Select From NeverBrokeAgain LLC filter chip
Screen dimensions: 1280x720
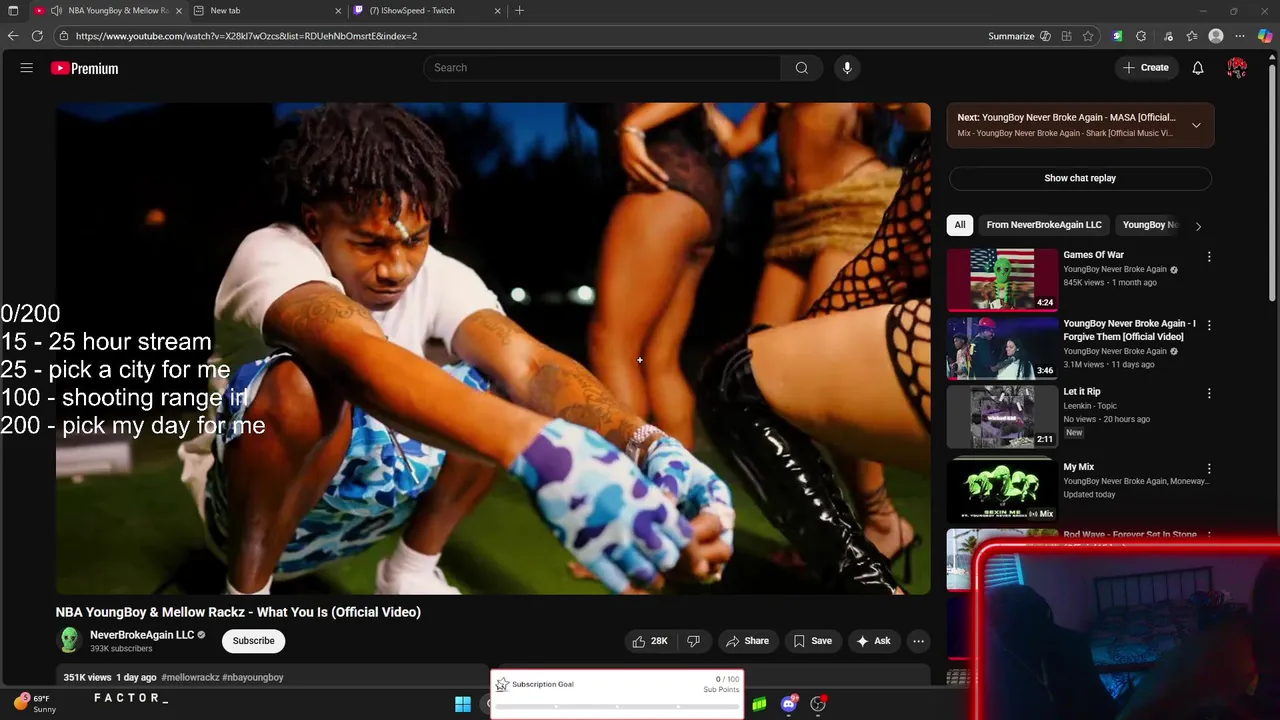coord(1044,225)
